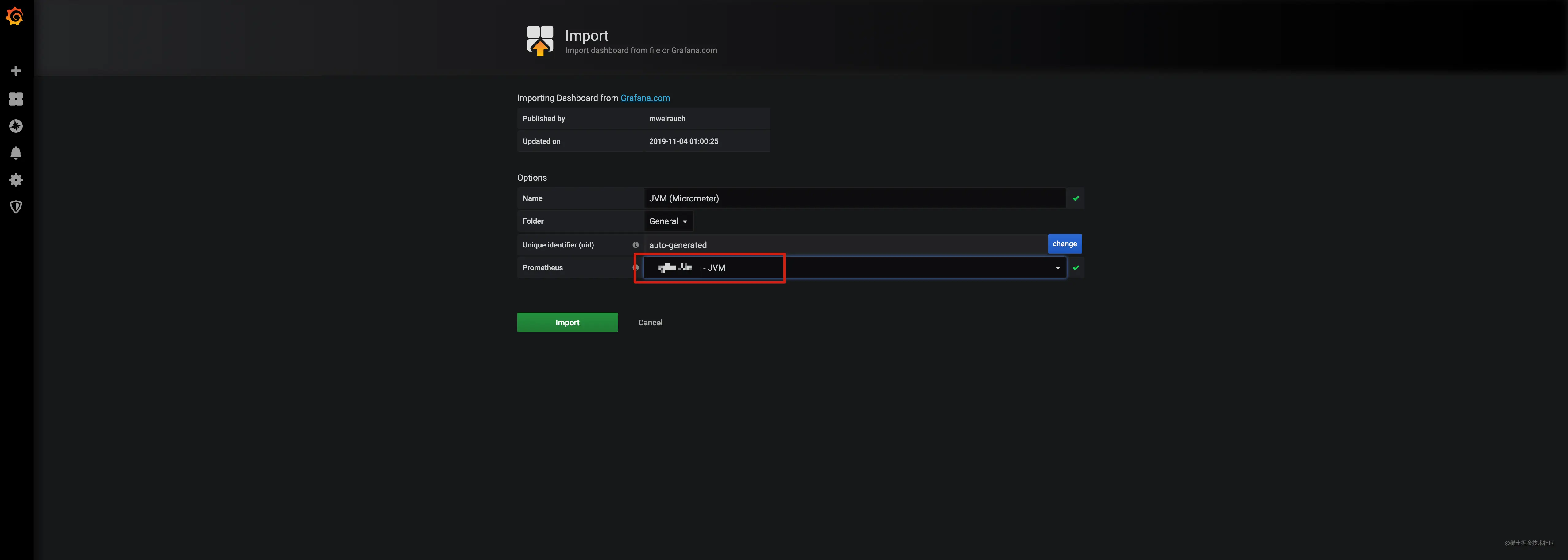Click the green Import button
Viewport: 1568px width, 560px height.
tap(567, 322)
